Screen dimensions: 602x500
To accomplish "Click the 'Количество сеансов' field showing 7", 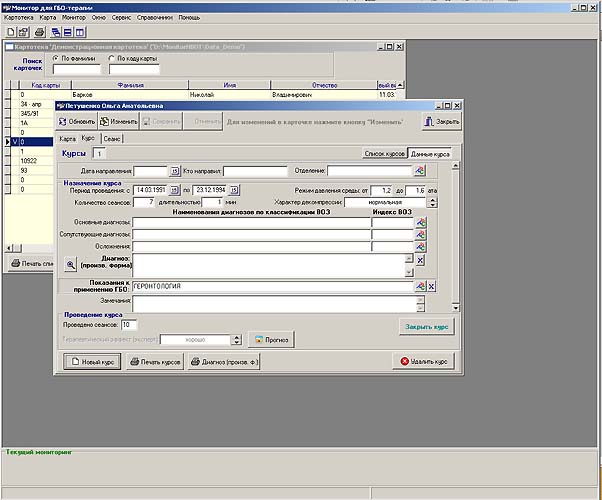I will coord(144,202).
